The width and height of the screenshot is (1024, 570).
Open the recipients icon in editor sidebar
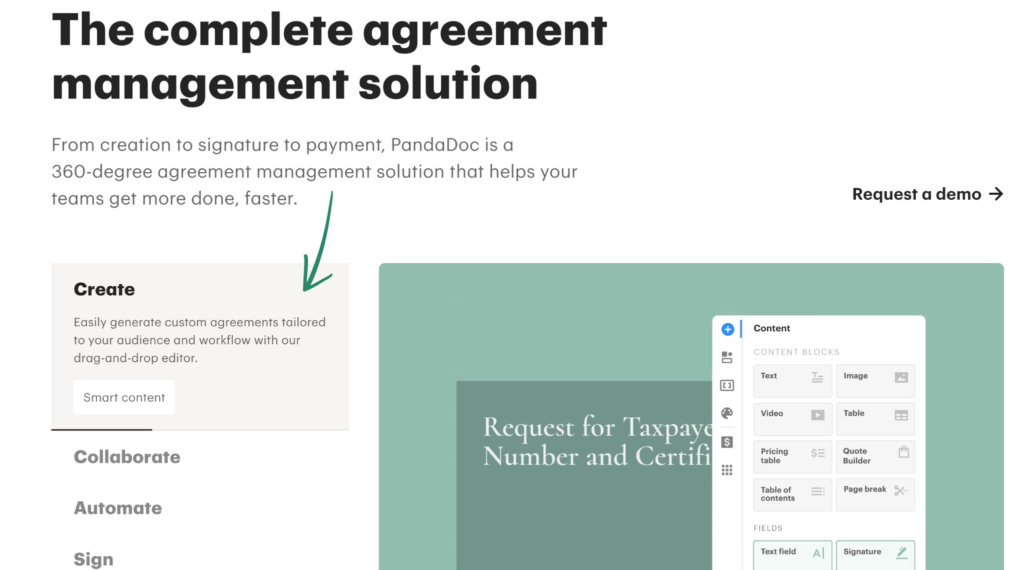click(727, 357)
